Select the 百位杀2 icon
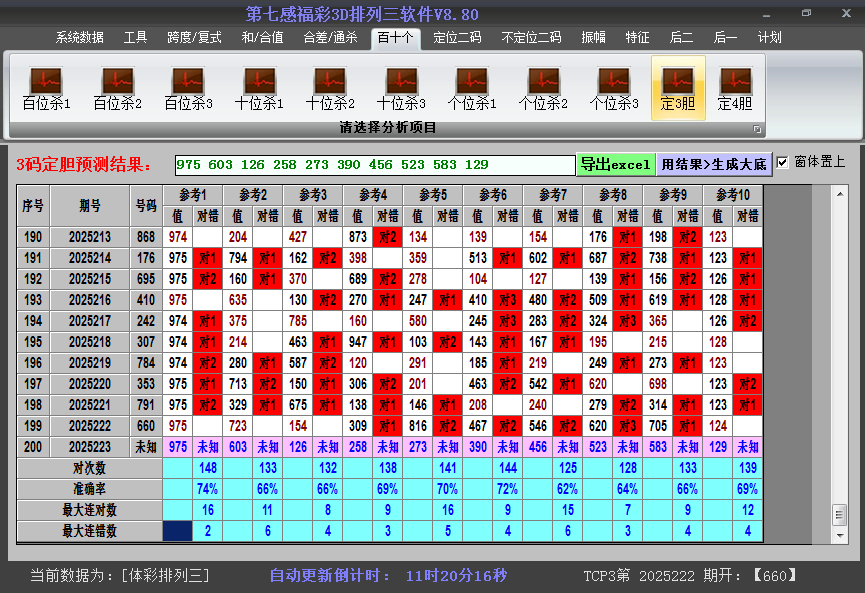Image resolution: width=865 pixels, height=593 pixels. pos(117,88)
